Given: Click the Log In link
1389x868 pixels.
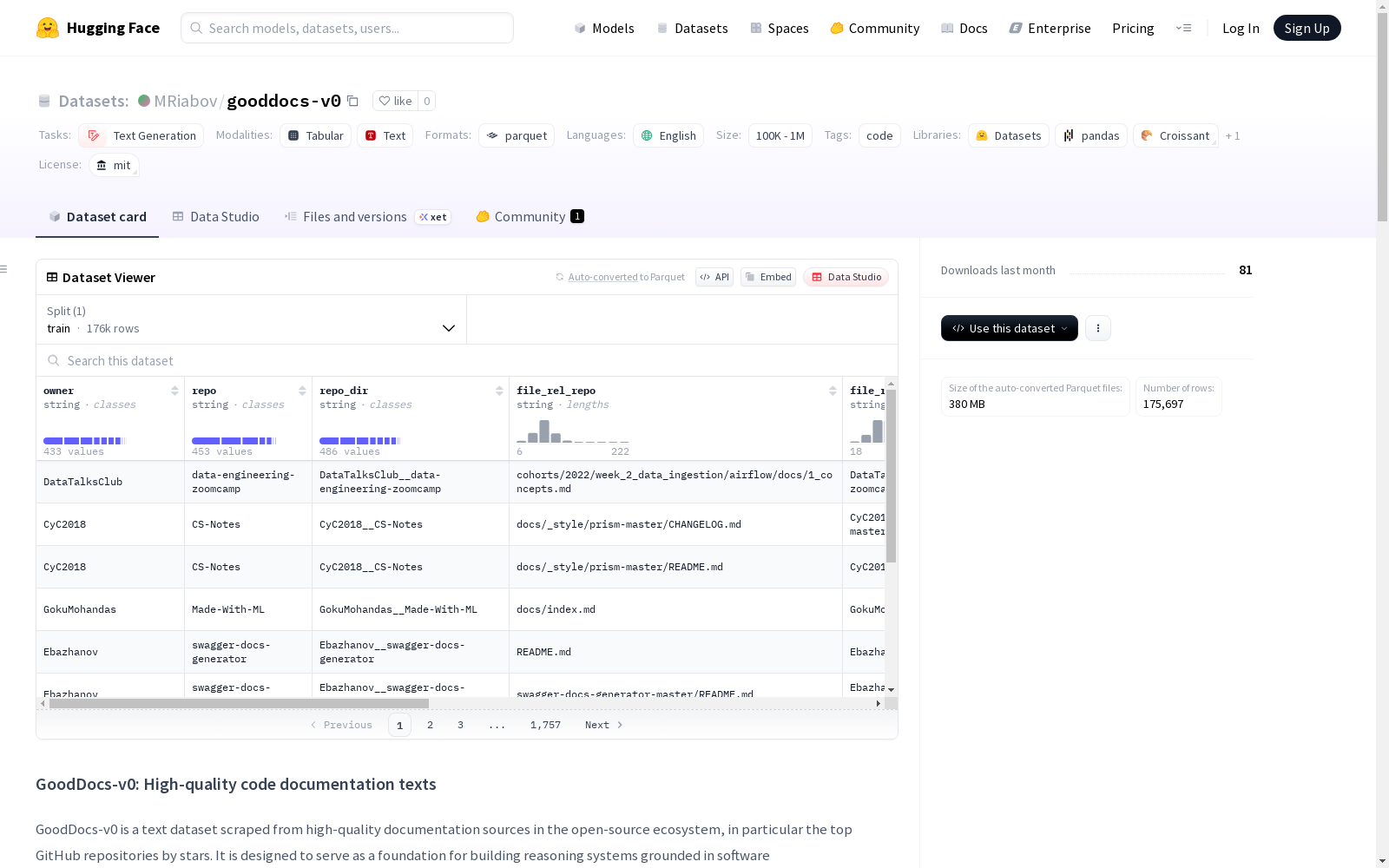Looking at the screenshot, I should (1241, 28).
